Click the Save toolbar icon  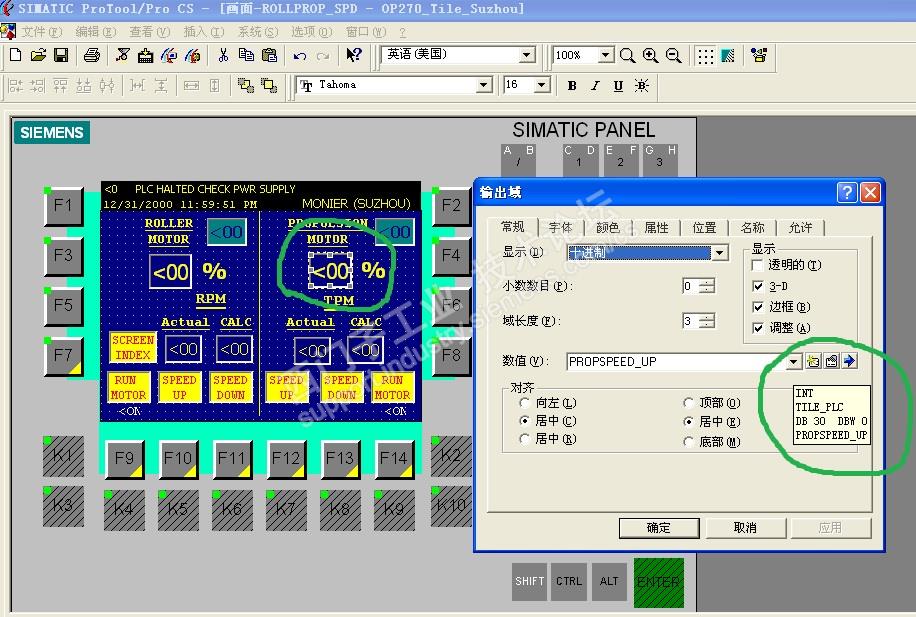61,55
